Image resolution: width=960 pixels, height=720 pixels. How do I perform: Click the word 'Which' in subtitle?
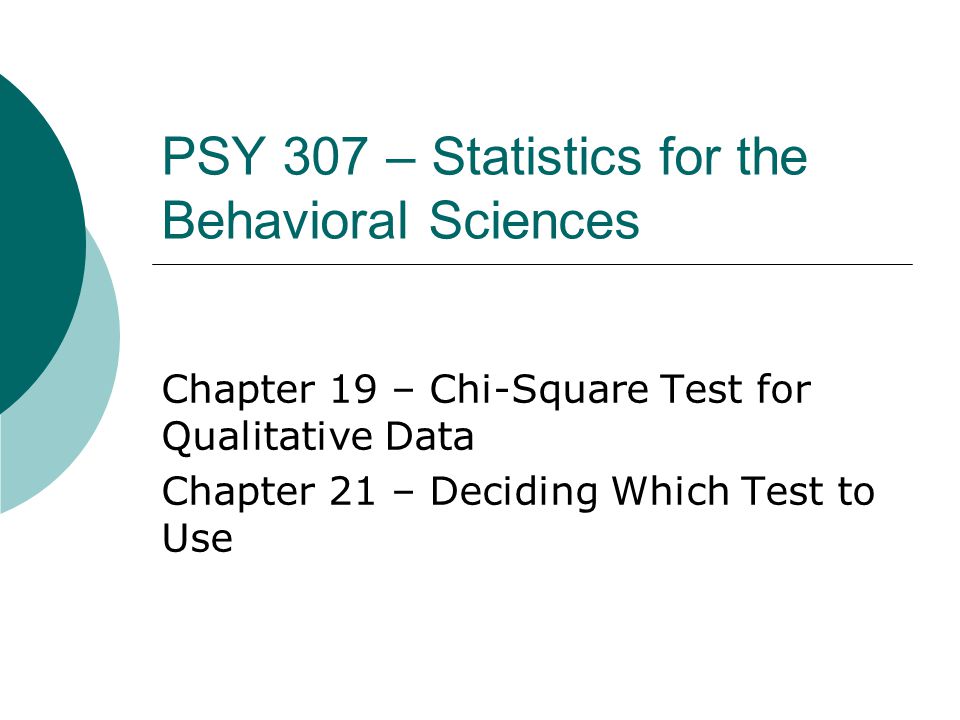(670, 490)
